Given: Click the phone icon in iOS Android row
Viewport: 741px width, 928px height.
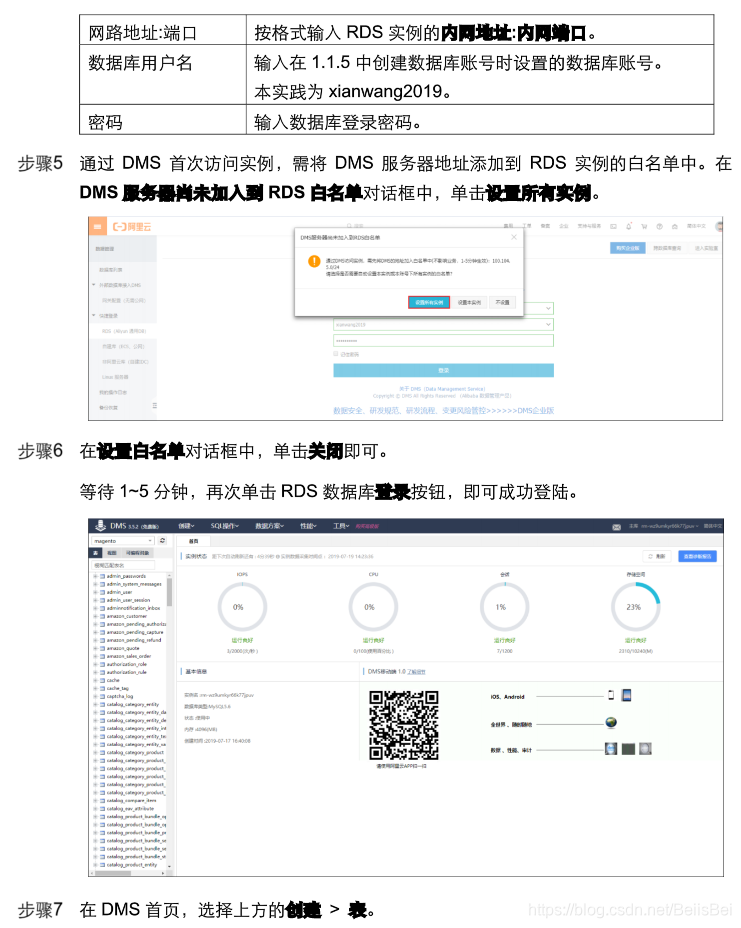Looking at the screenshot, I should pos(611,695).
